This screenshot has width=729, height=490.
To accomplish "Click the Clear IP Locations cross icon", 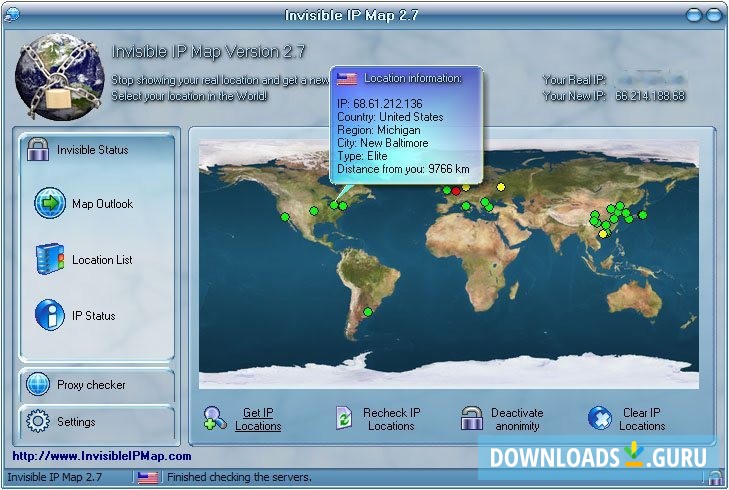I will pos(600,417).
